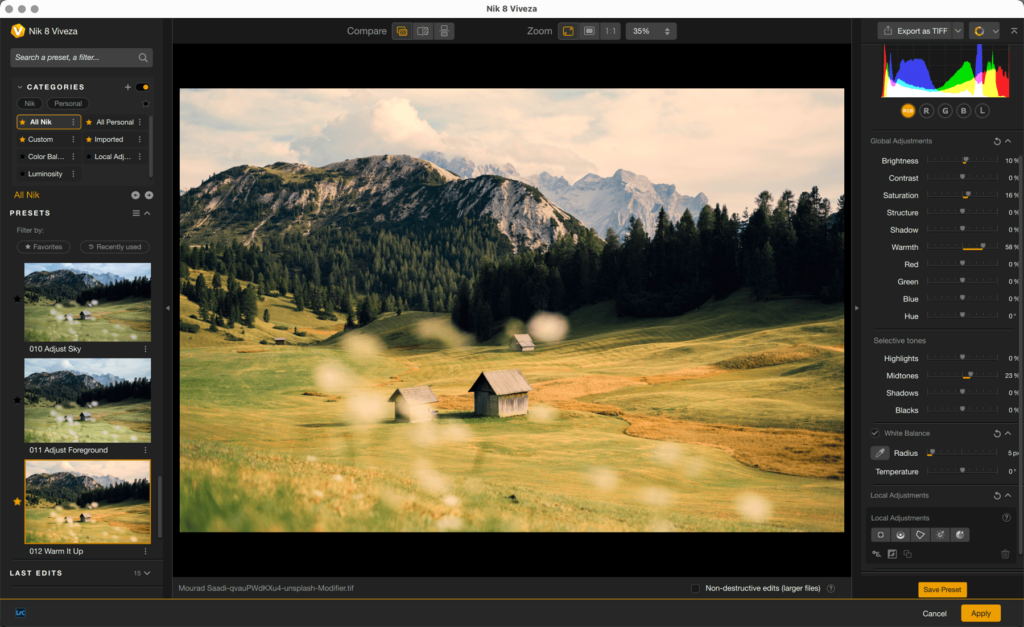Select the 010 Adjust Sky preset thumbnail
Screen dimensions: 1024x627
point(88,302)
